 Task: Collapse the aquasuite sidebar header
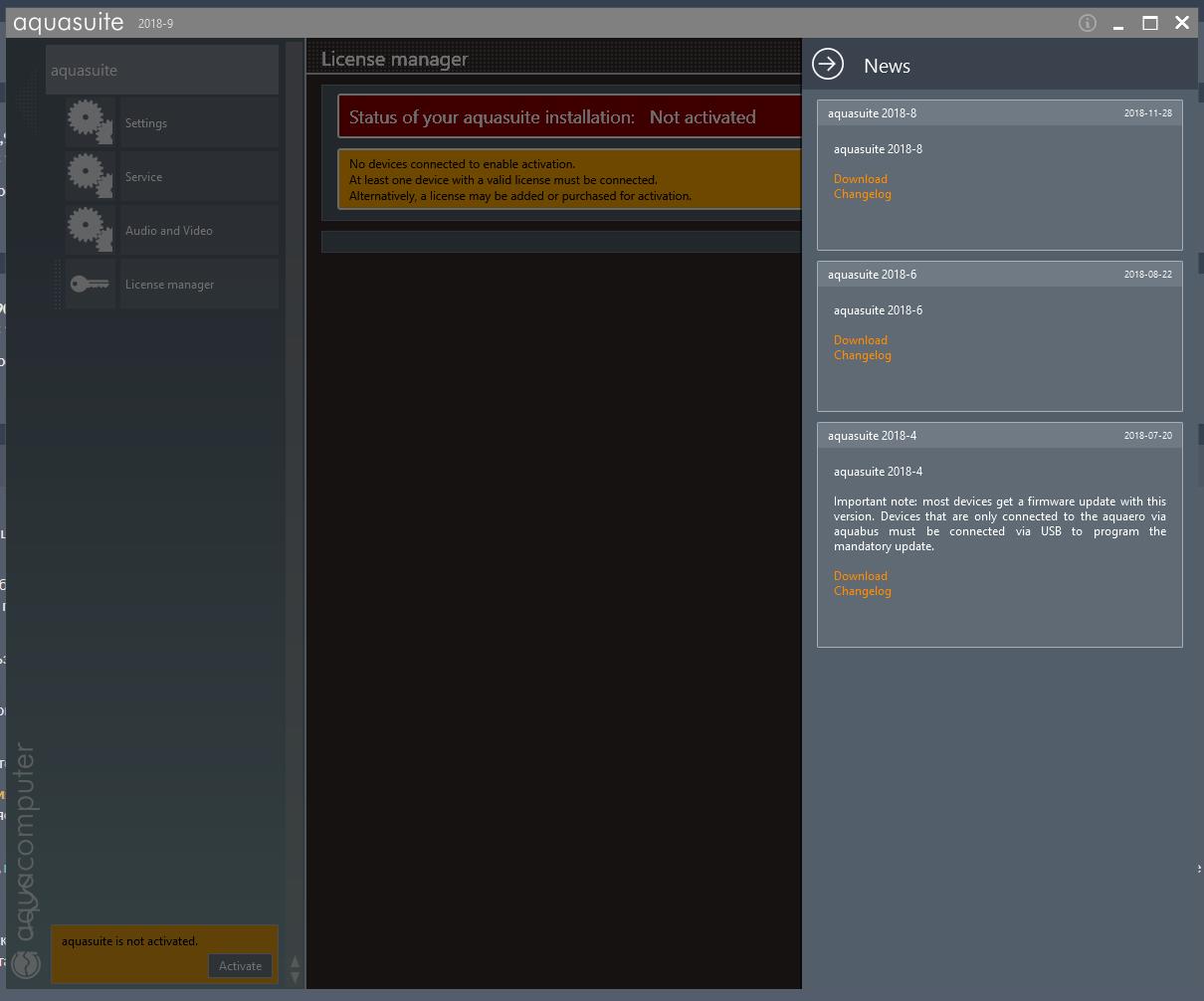(162, 70)
